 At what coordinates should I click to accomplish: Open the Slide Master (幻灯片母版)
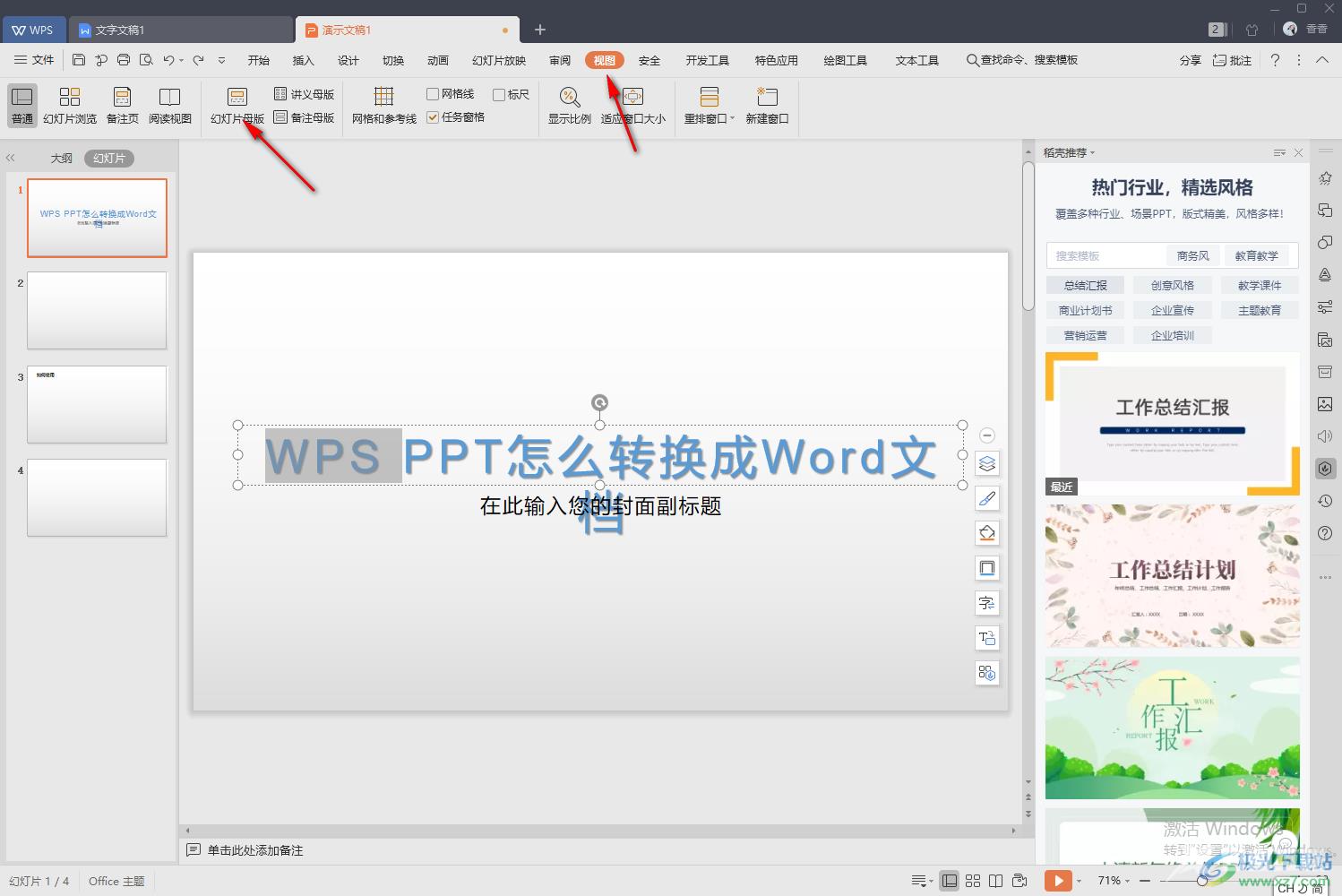click(x=237, y=106)
